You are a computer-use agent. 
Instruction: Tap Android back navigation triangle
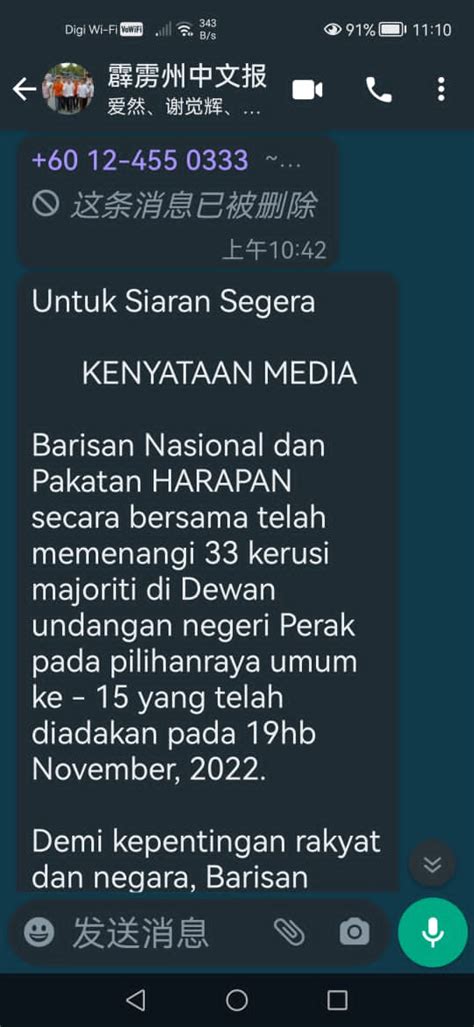click(136, 1000)
